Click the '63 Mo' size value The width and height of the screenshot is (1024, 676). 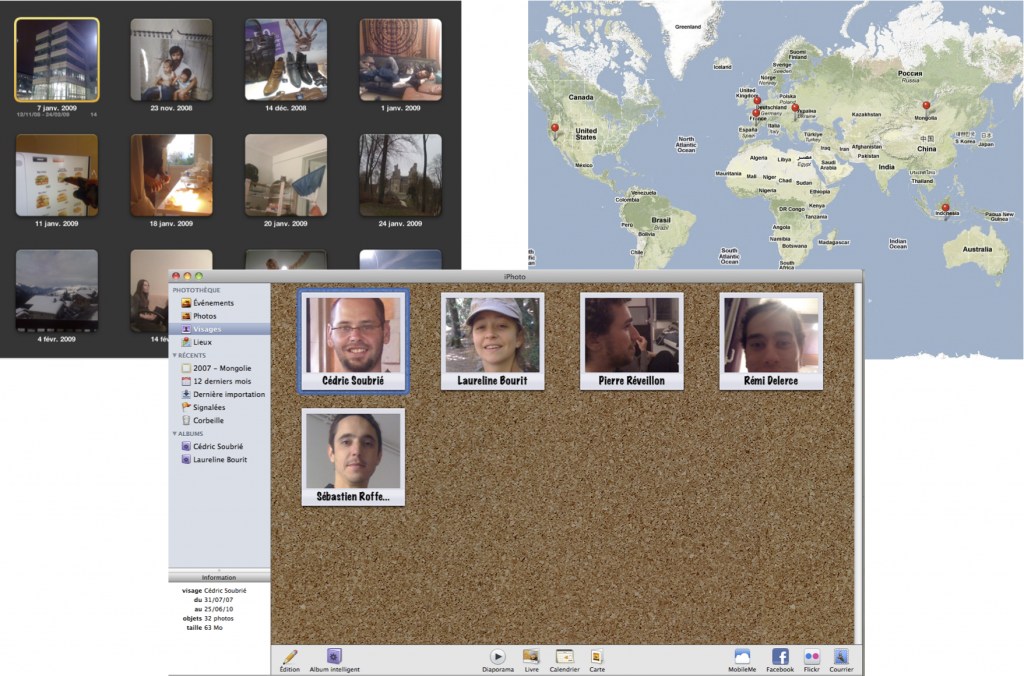pos(214,628)
